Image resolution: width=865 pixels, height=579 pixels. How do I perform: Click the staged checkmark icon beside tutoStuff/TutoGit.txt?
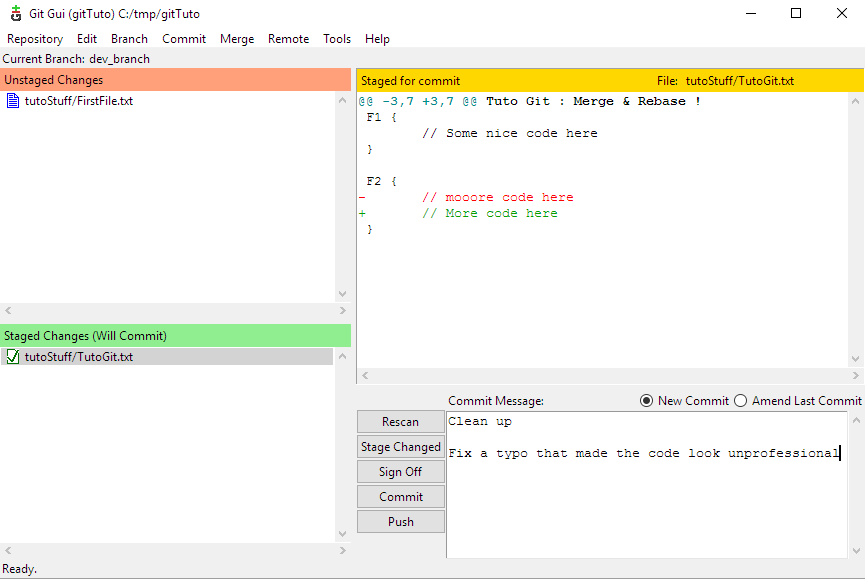coord(13,357)
